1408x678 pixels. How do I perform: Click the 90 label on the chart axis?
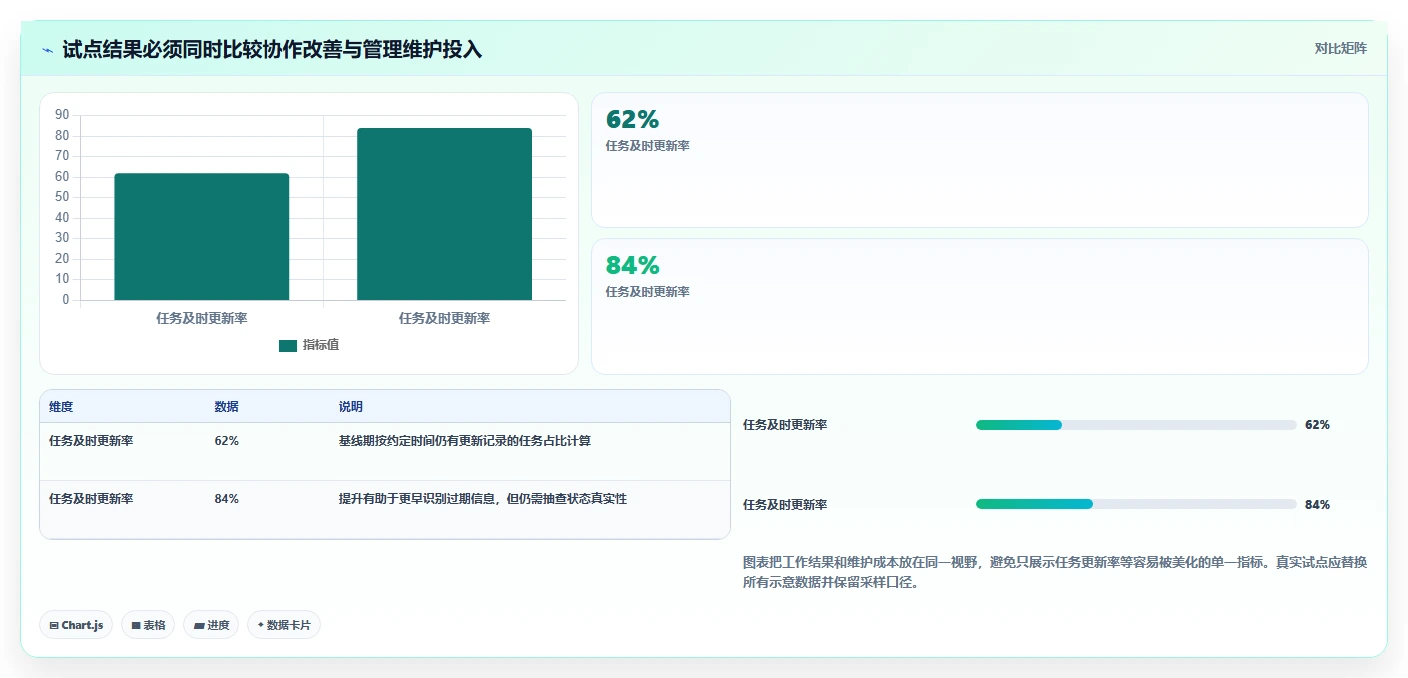pyautogui.click(x=62, y=115)
